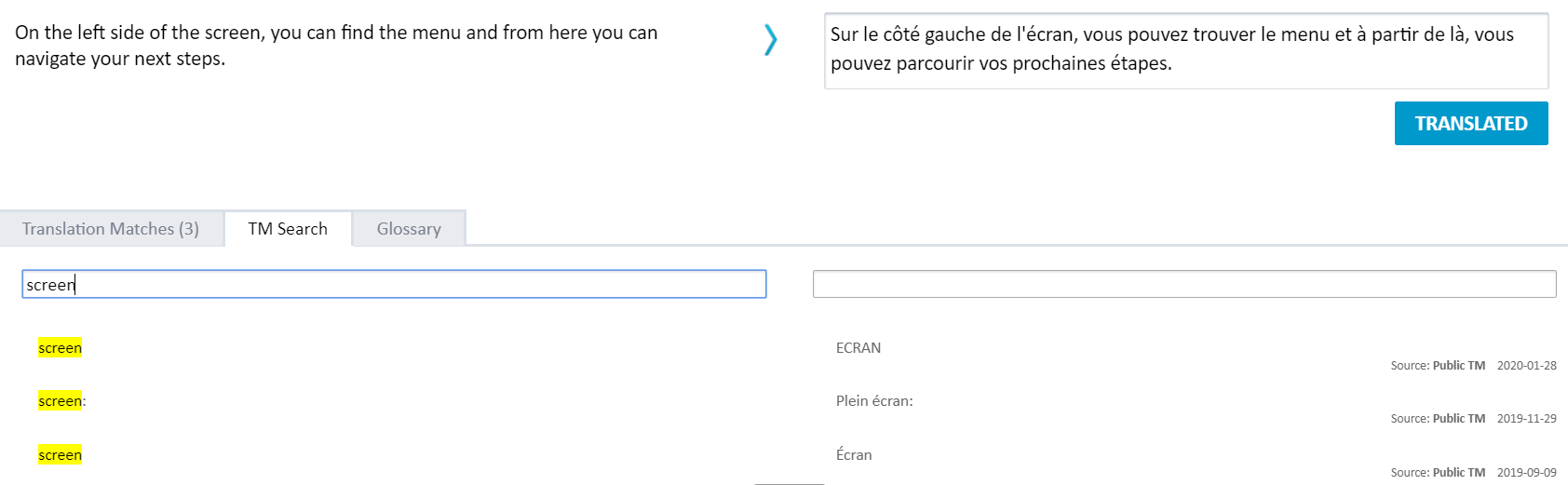Image resolution: width=1568 pixels, height=485 pixels.
Task: Switch to the Glossary tab
Action: click(409, 229)
